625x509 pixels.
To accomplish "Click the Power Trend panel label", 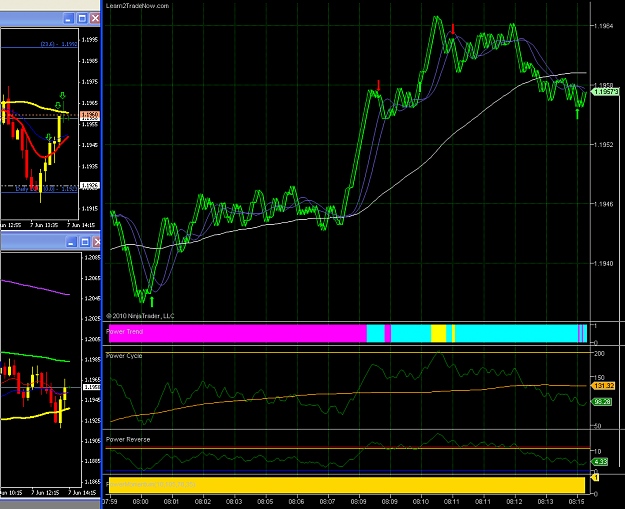I will 125,332.
